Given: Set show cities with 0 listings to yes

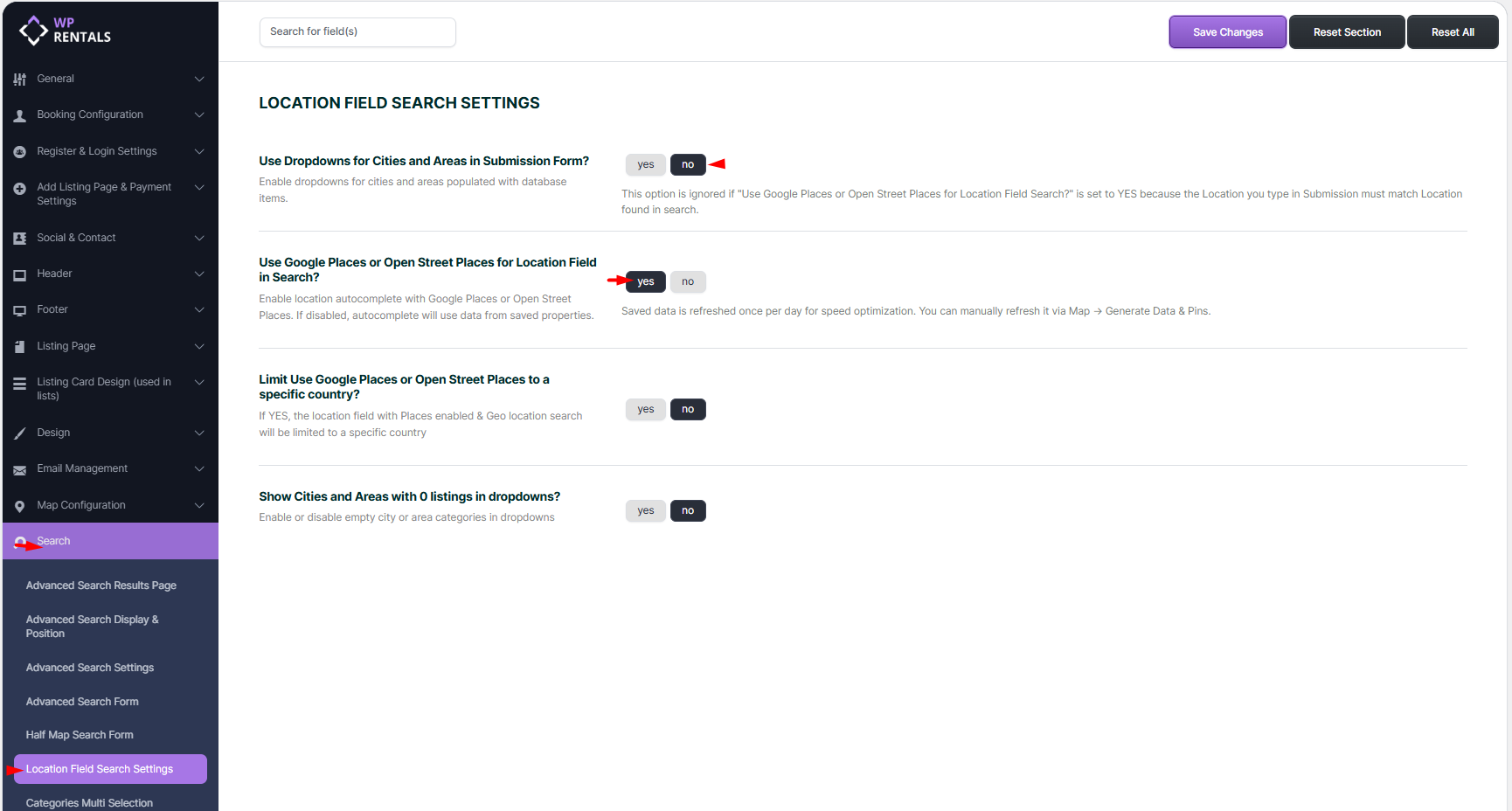Looking at the screenshot, I should coord(645,510).
